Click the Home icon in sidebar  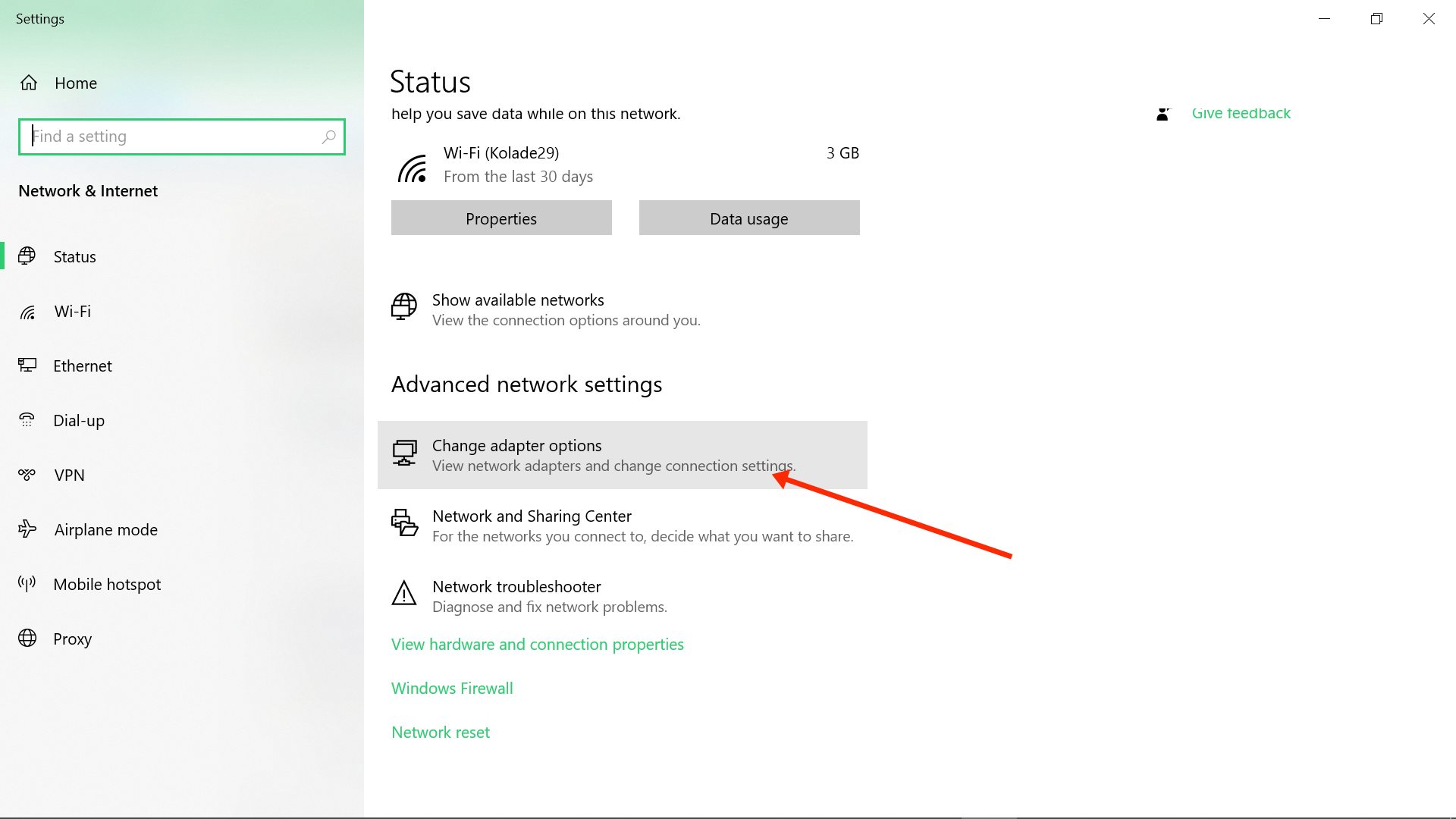pyautogui.click(x=29, y=83)
